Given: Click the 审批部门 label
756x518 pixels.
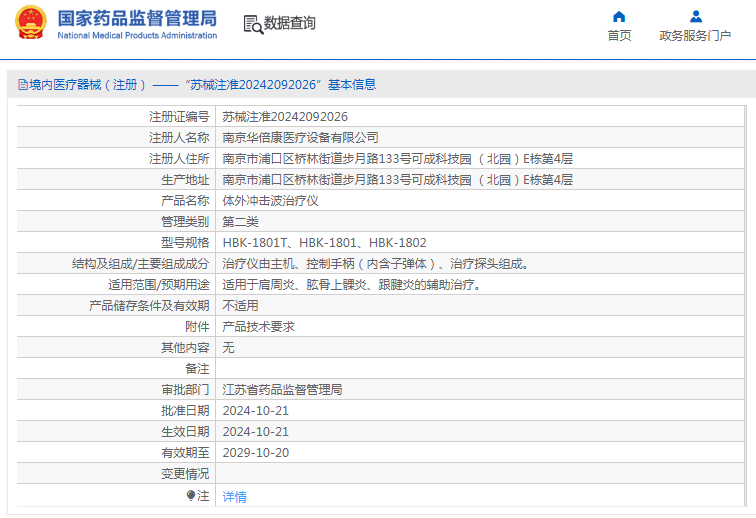Looking at the screenshot, I should pyautogui.click(x=185, y=390).
